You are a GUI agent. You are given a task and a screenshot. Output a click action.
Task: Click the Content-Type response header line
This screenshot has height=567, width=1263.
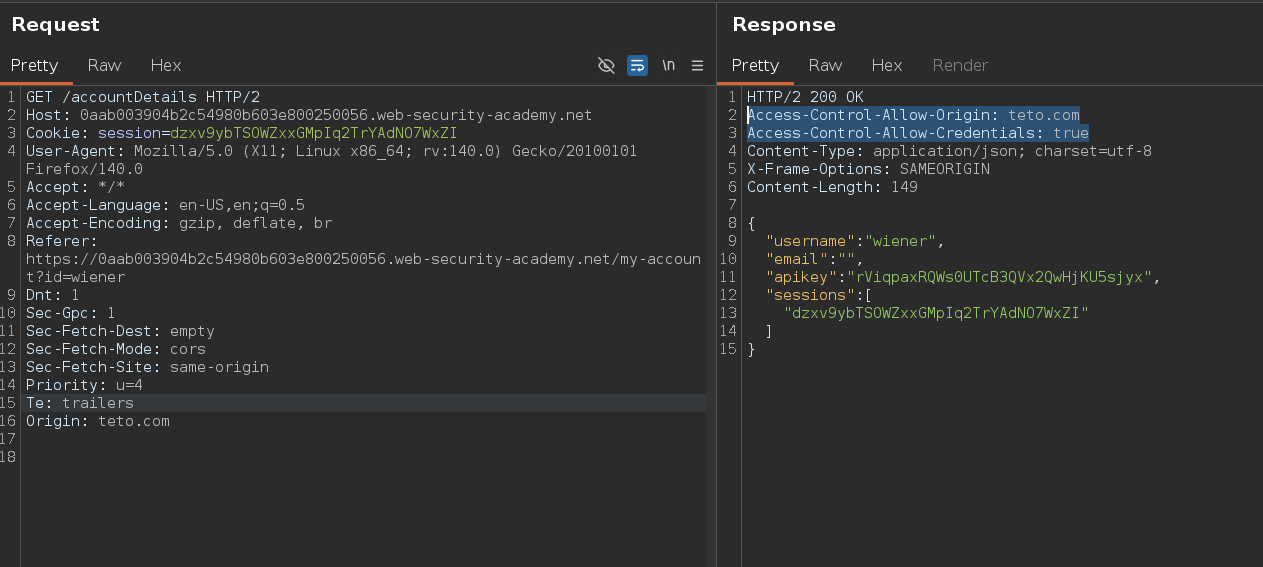[x=949, y=151]
